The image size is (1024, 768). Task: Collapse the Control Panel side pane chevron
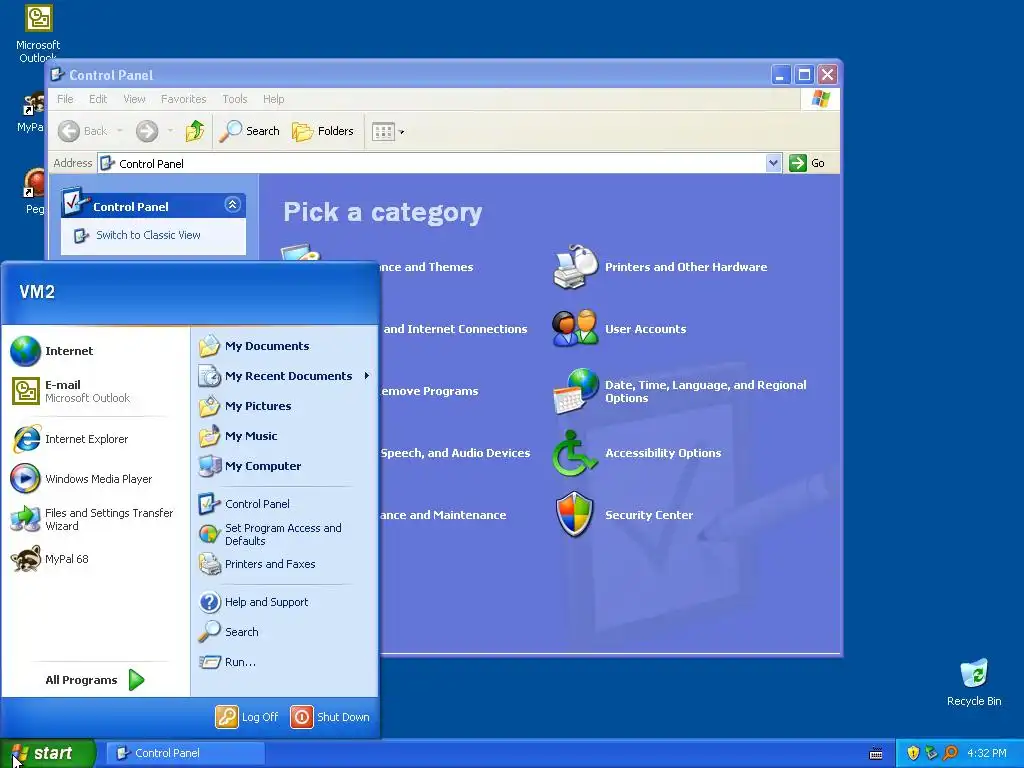pos(232,205)
